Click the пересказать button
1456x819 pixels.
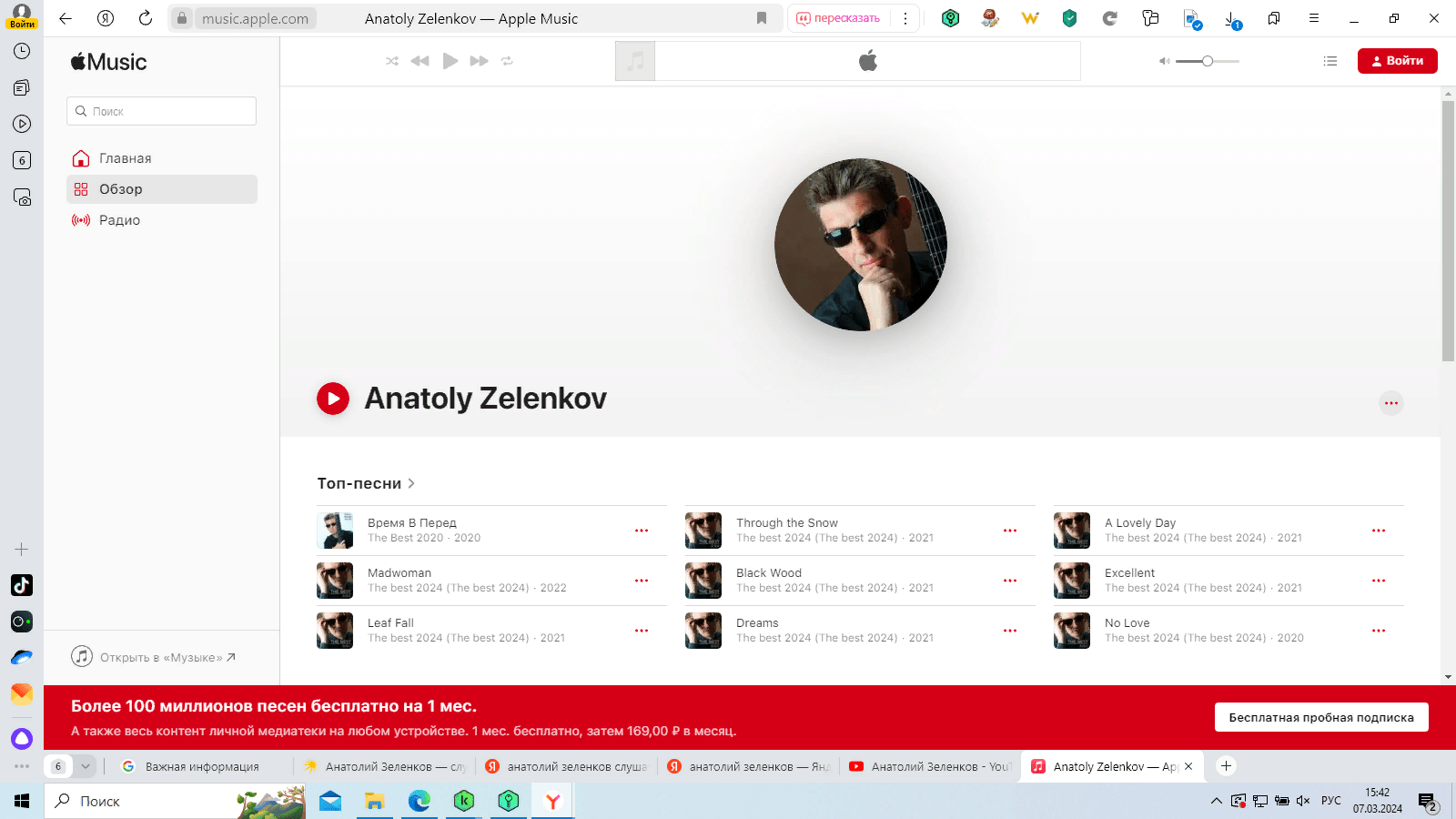tap(839, 18)
